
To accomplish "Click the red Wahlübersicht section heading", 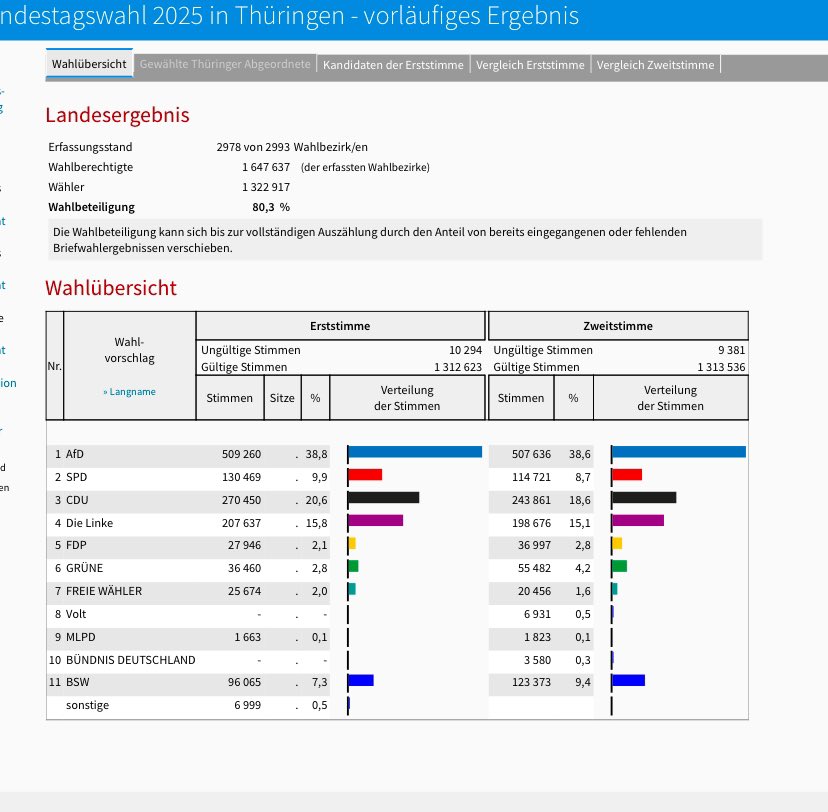I will (111, 288).
